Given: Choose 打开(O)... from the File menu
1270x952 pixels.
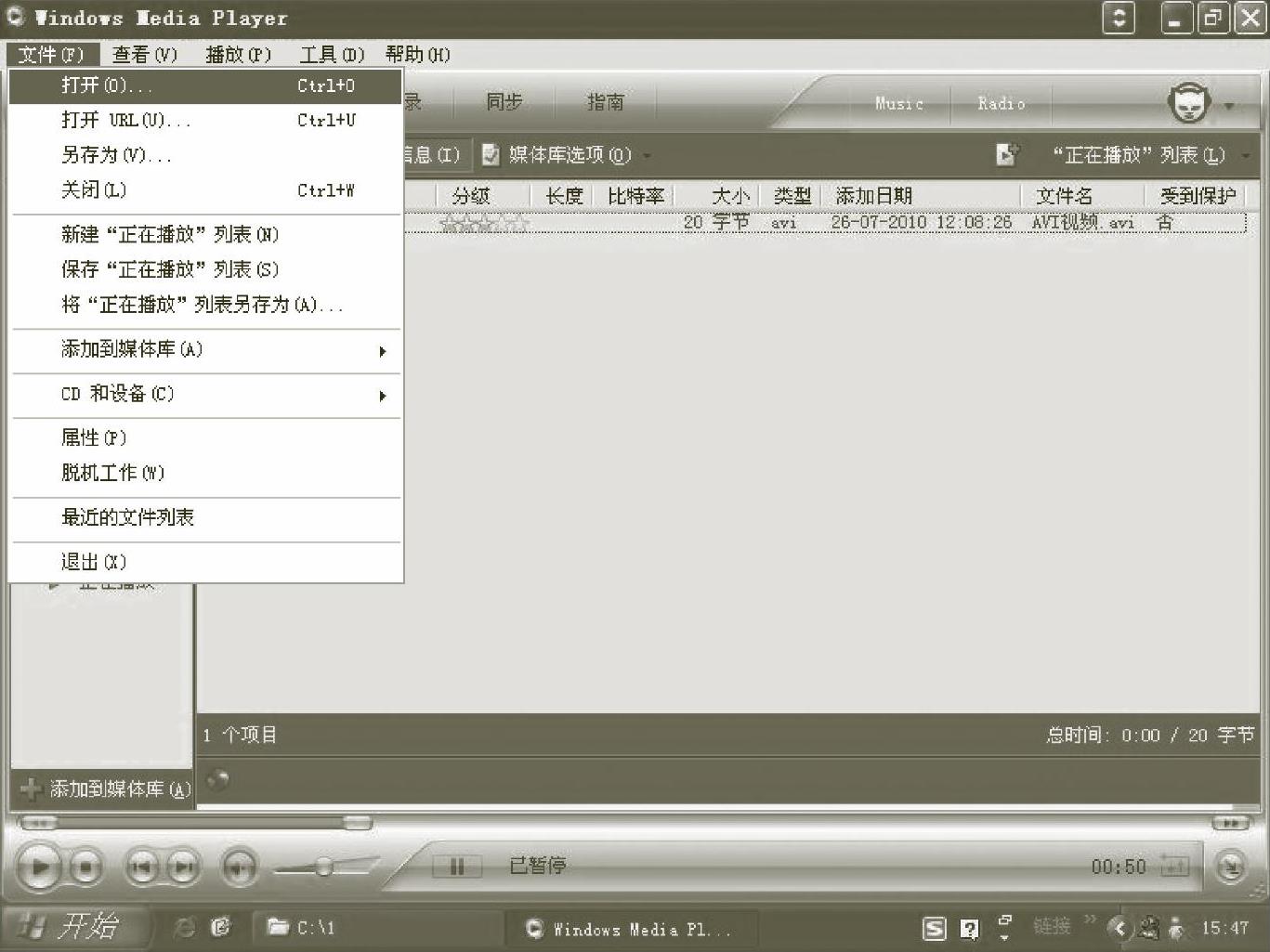Looking at the screenshot, I should [x=205, y=85].
